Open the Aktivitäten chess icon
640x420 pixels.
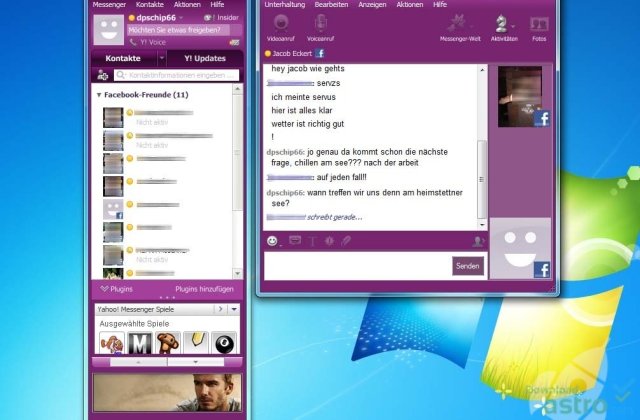[x=501, y=24]
